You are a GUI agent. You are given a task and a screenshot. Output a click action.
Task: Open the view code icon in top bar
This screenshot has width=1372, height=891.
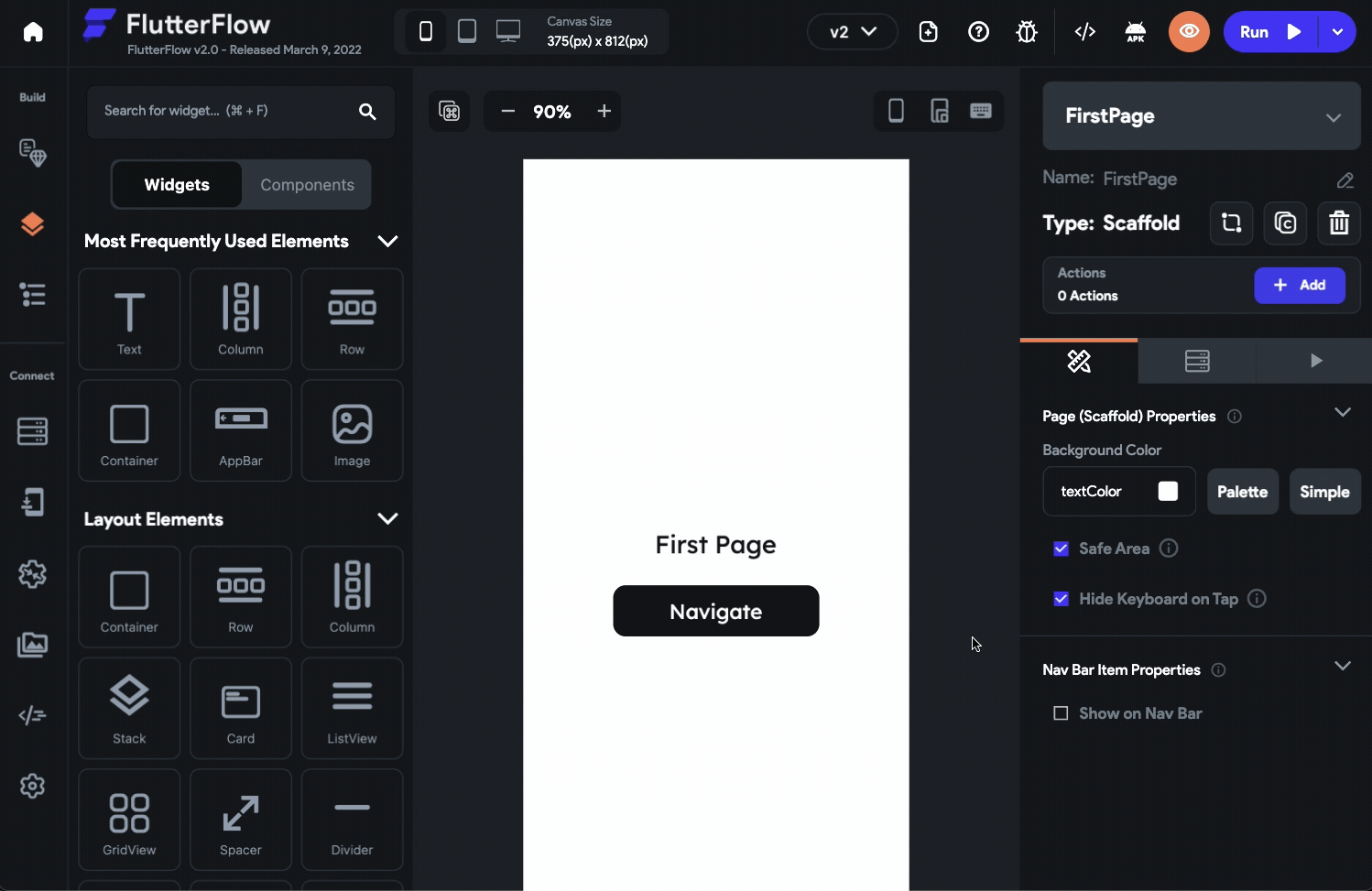coord(1085,32)
